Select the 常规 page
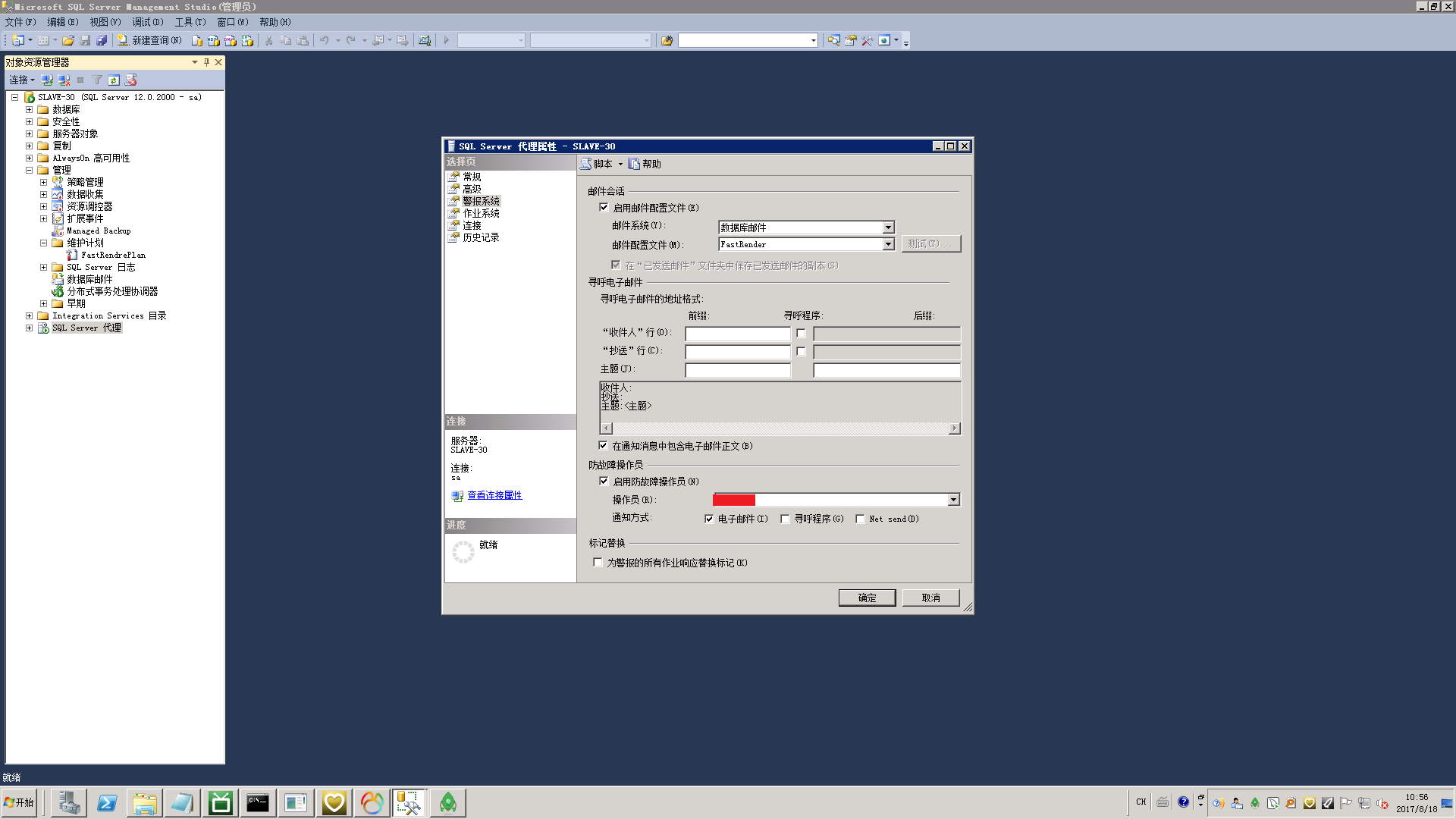Image resolution: width=1456 pixels, height=819 pixels. (x=472, y=177)
